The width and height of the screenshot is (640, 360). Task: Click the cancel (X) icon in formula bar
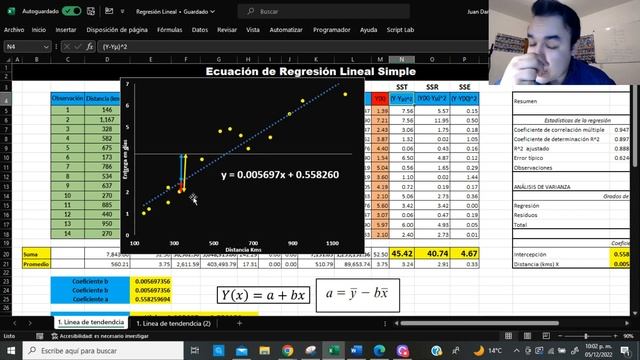pyautogui.click(x=67, y=47)
